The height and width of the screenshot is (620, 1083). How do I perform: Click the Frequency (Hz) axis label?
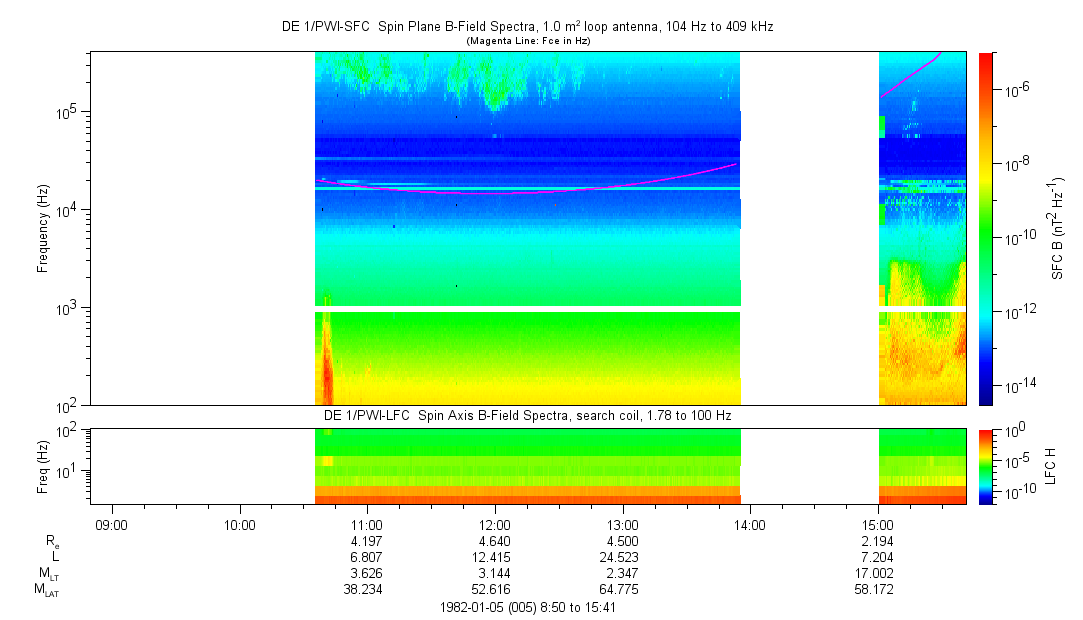(43, 229)
